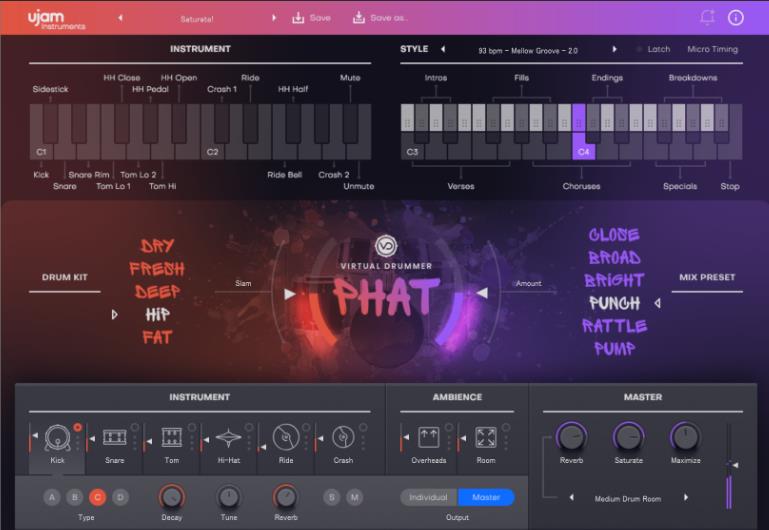Click the Save button label
The height and width of the screenshot is (530, 769).
(x=320, y=18)
